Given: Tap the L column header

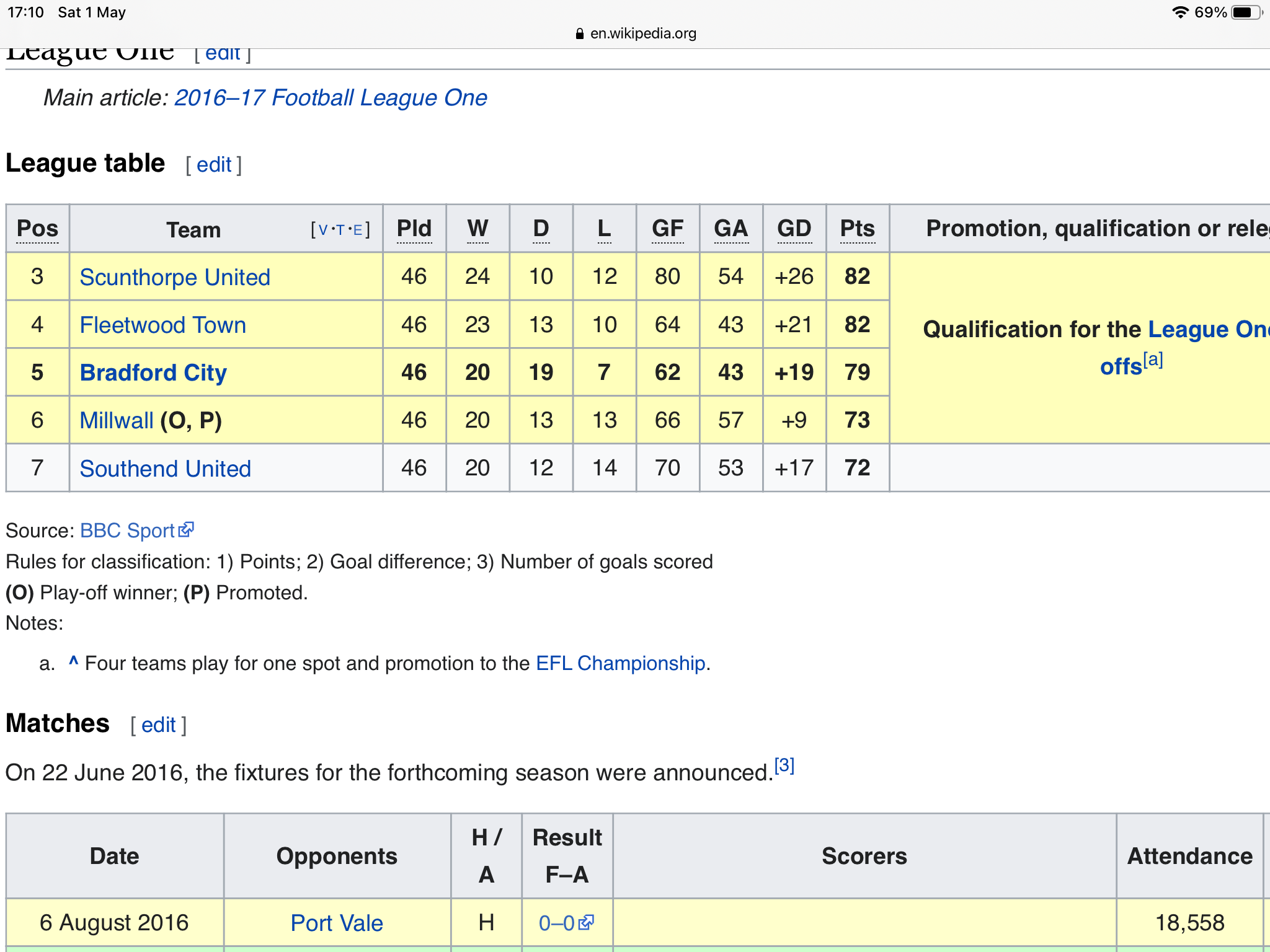Looking at the screenshot, I should click(x=604, y=229).
